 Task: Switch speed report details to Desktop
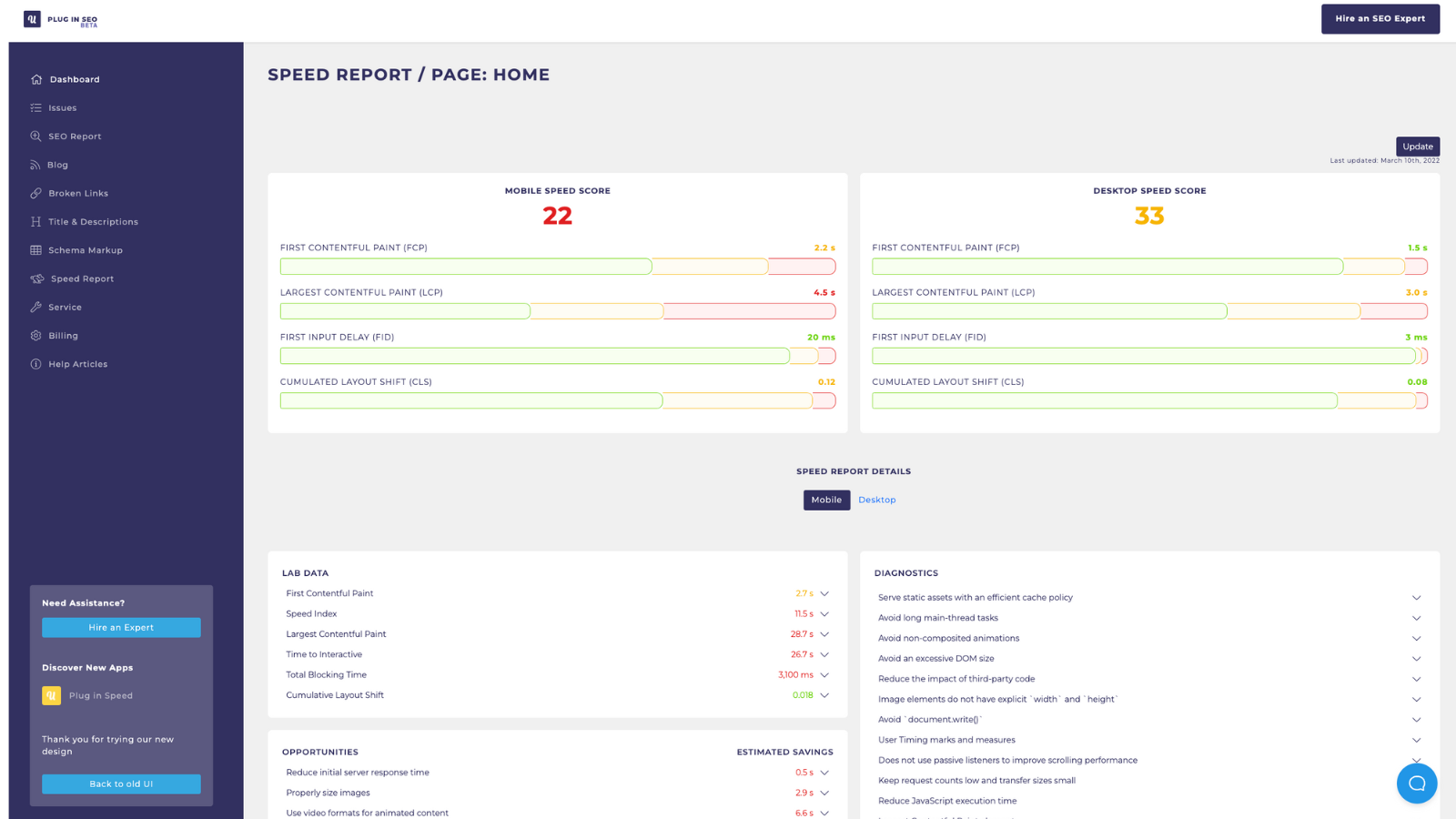pos(876,500)
